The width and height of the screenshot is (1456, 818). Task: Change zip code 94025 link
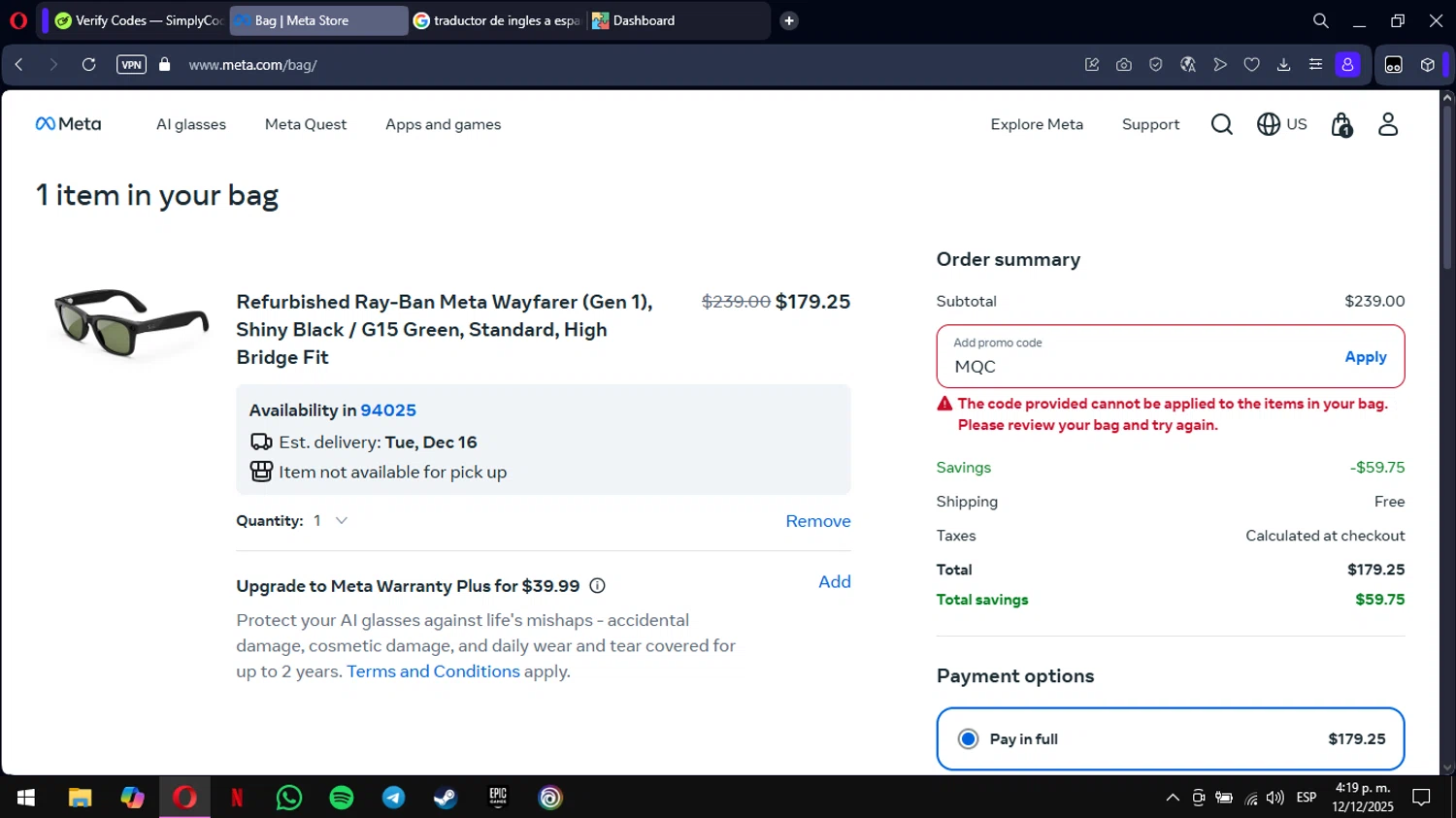pyautogui.click(x=388, y=410)
